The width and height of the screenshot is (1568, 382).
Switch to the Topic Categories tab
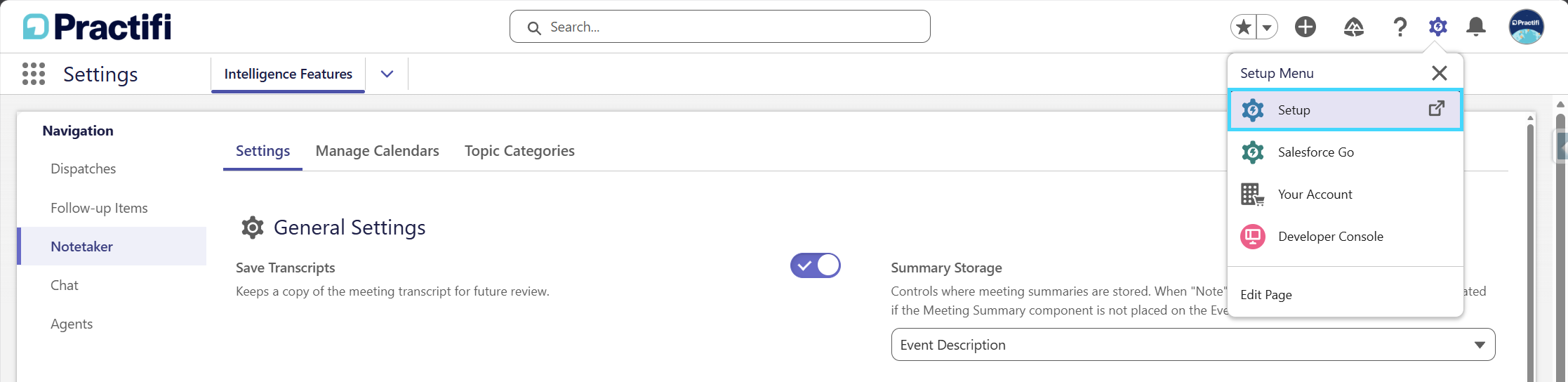point(519,151)
